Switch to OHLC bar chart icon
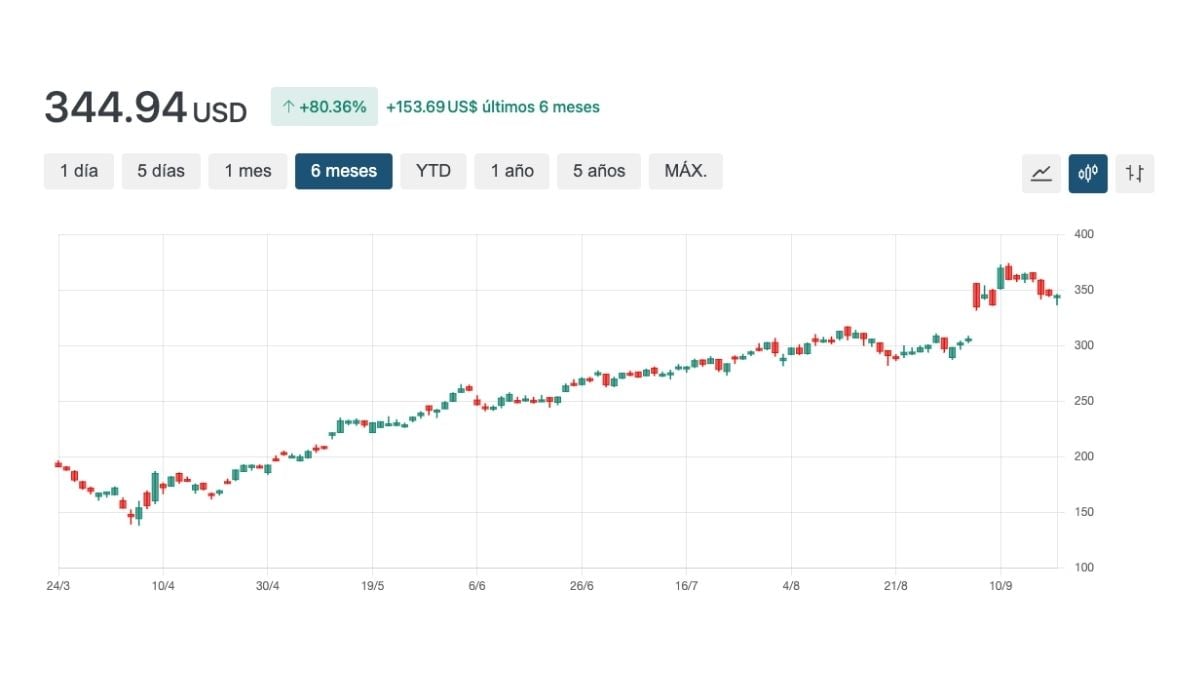Screen dimensions: 1200x675 pyautogui.click(x=1134, y=173)
